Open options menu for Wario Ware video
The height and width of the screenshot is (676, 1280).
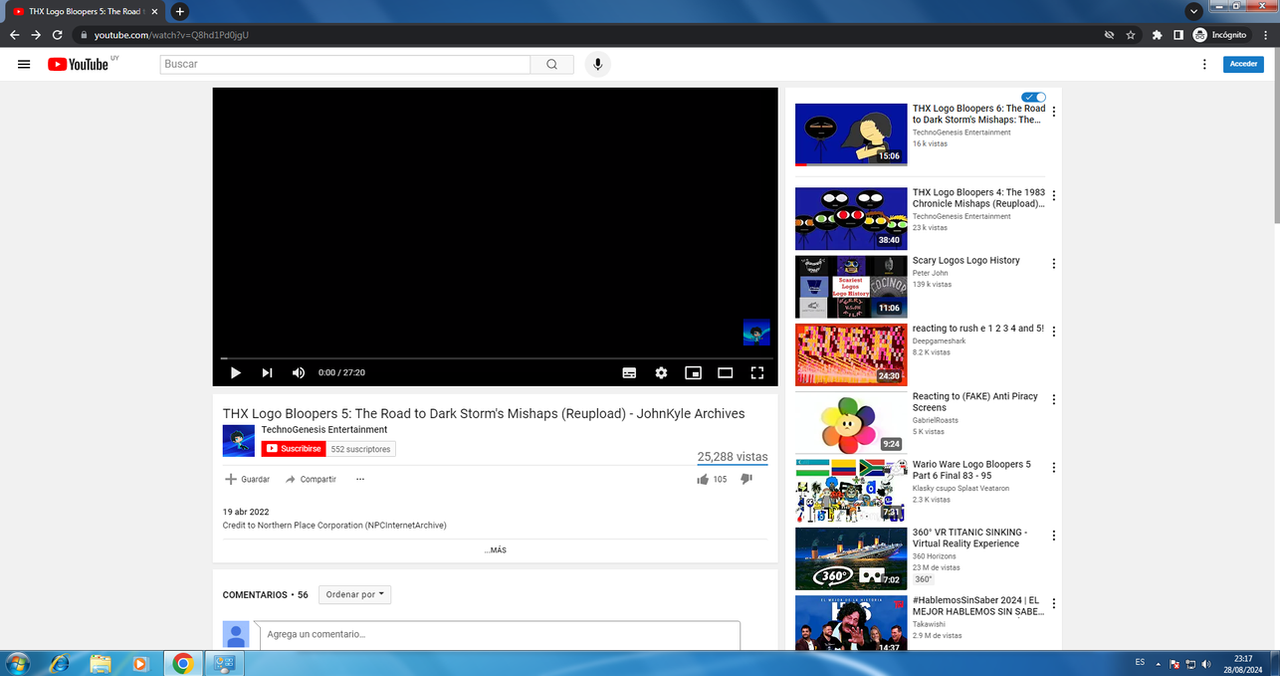coord(1053,468)
